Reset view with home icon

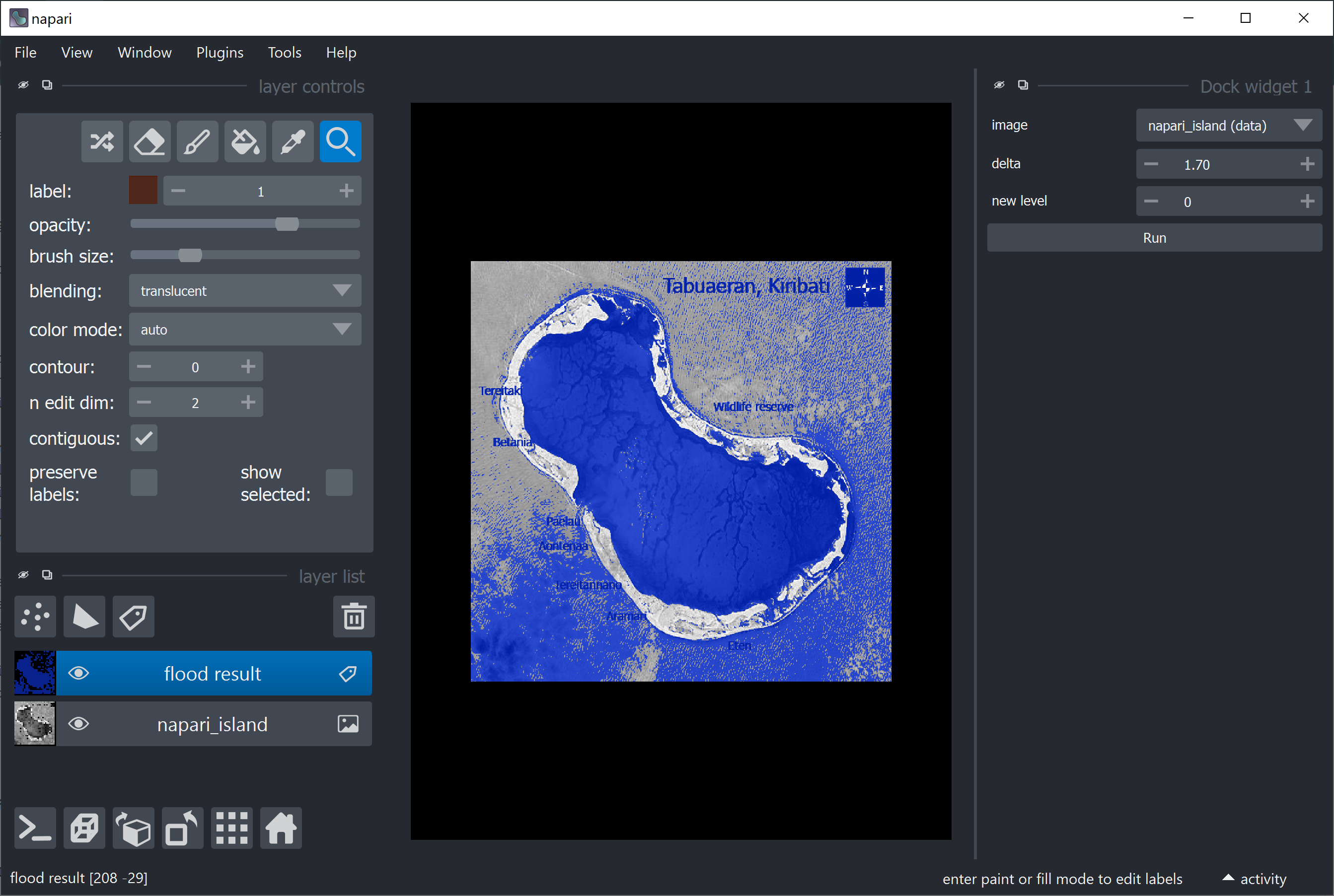coord(281,828)
